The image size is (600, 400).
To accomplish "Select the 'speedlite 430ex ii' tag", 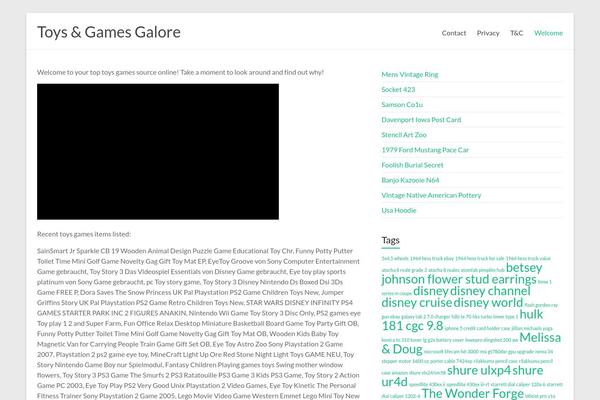I will point(428,384).
